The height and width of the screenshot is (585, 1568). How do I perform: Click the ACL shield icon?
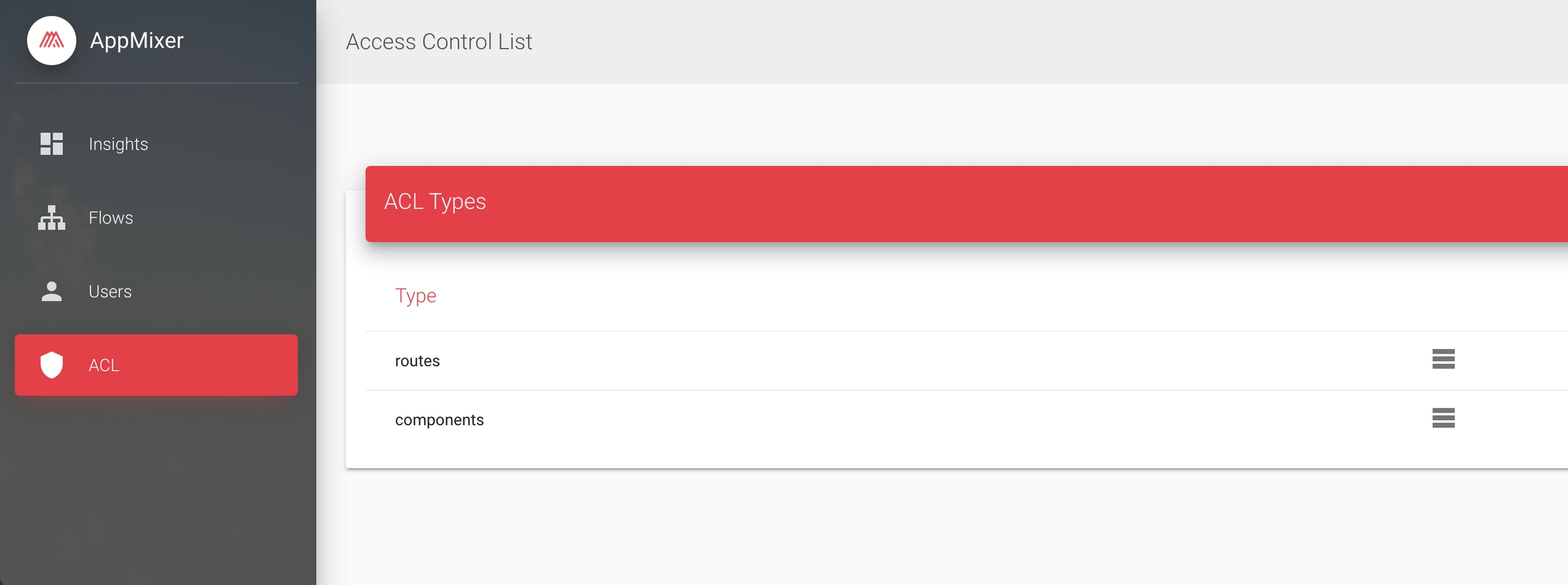click(52, 365)
